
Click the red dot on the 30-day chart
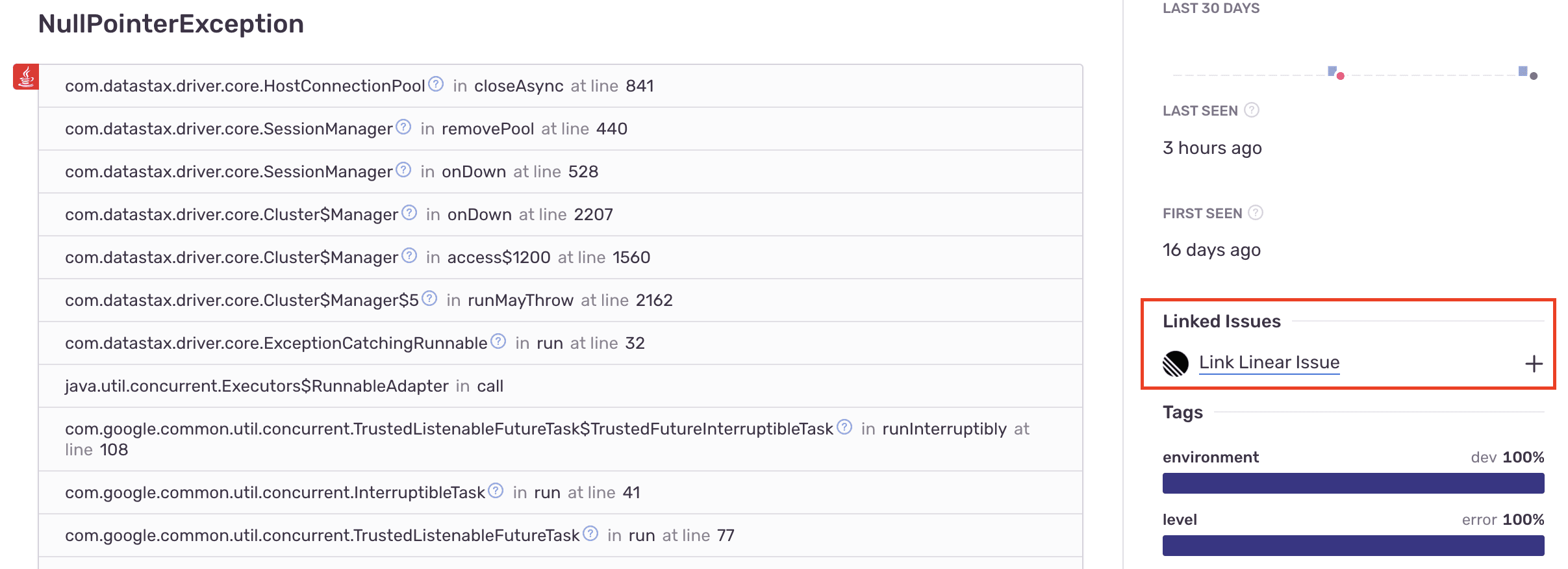coord(1341,77)
